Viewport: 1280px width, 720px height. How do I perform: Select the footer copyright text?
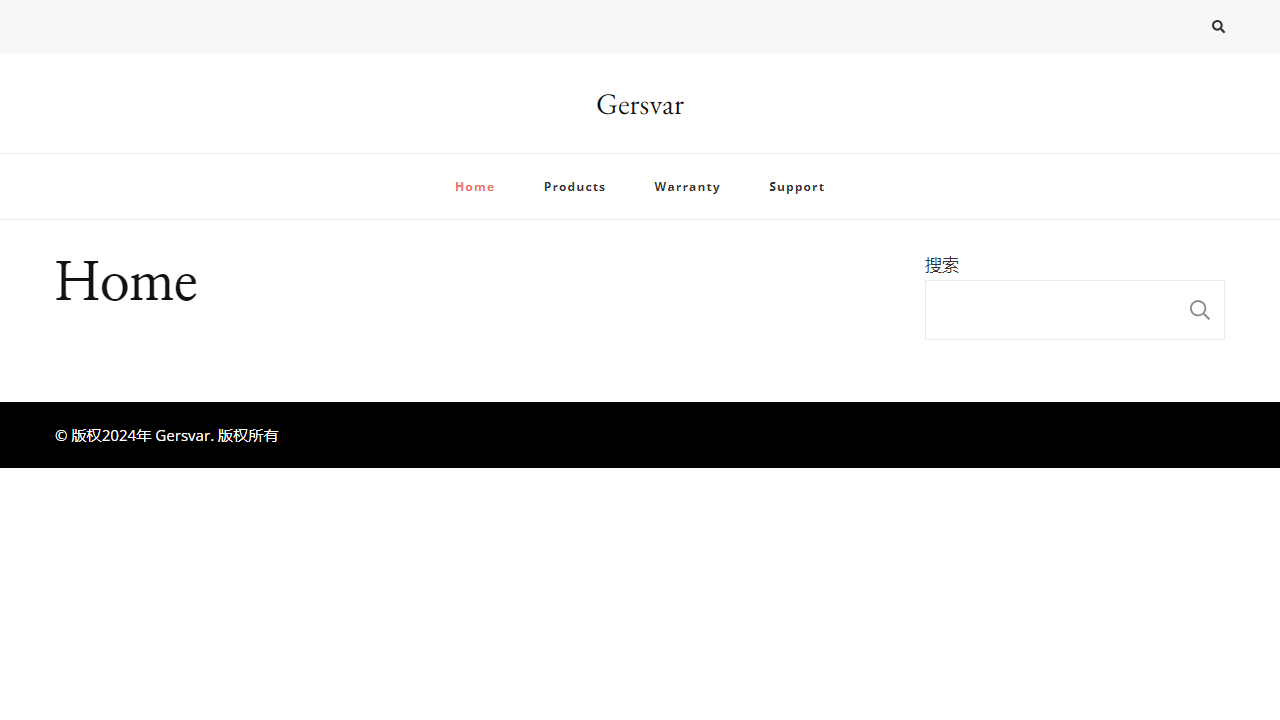[x=167, y=435]
